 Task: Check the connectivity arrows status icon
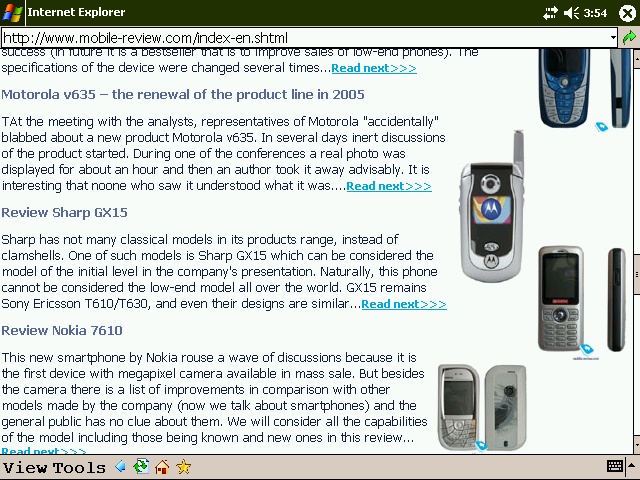click(x=550, y=13)
